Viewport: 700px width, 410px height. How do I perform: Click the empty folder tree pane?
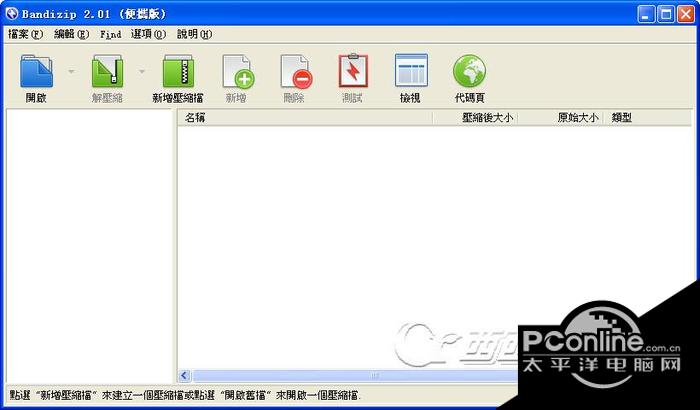point(89,246)
